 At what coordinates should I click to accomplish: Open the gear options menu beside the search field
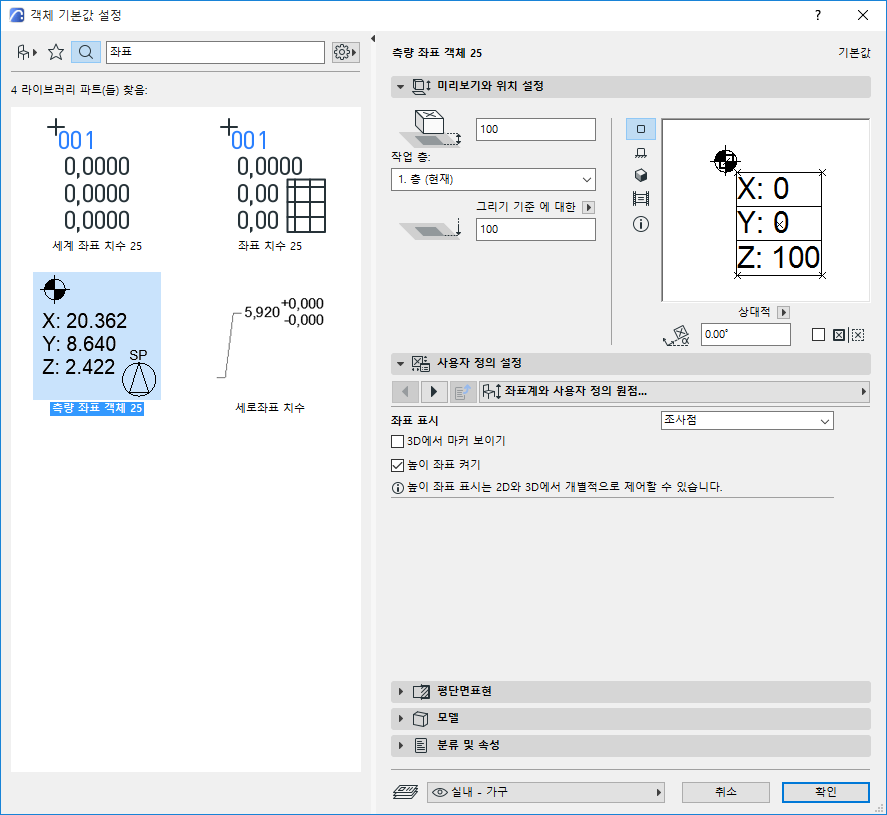point(345,51)
